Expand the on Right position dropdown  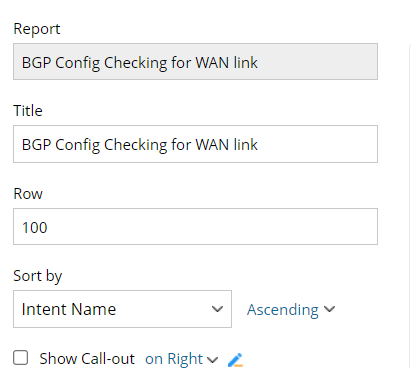click(x=182, y=359)
